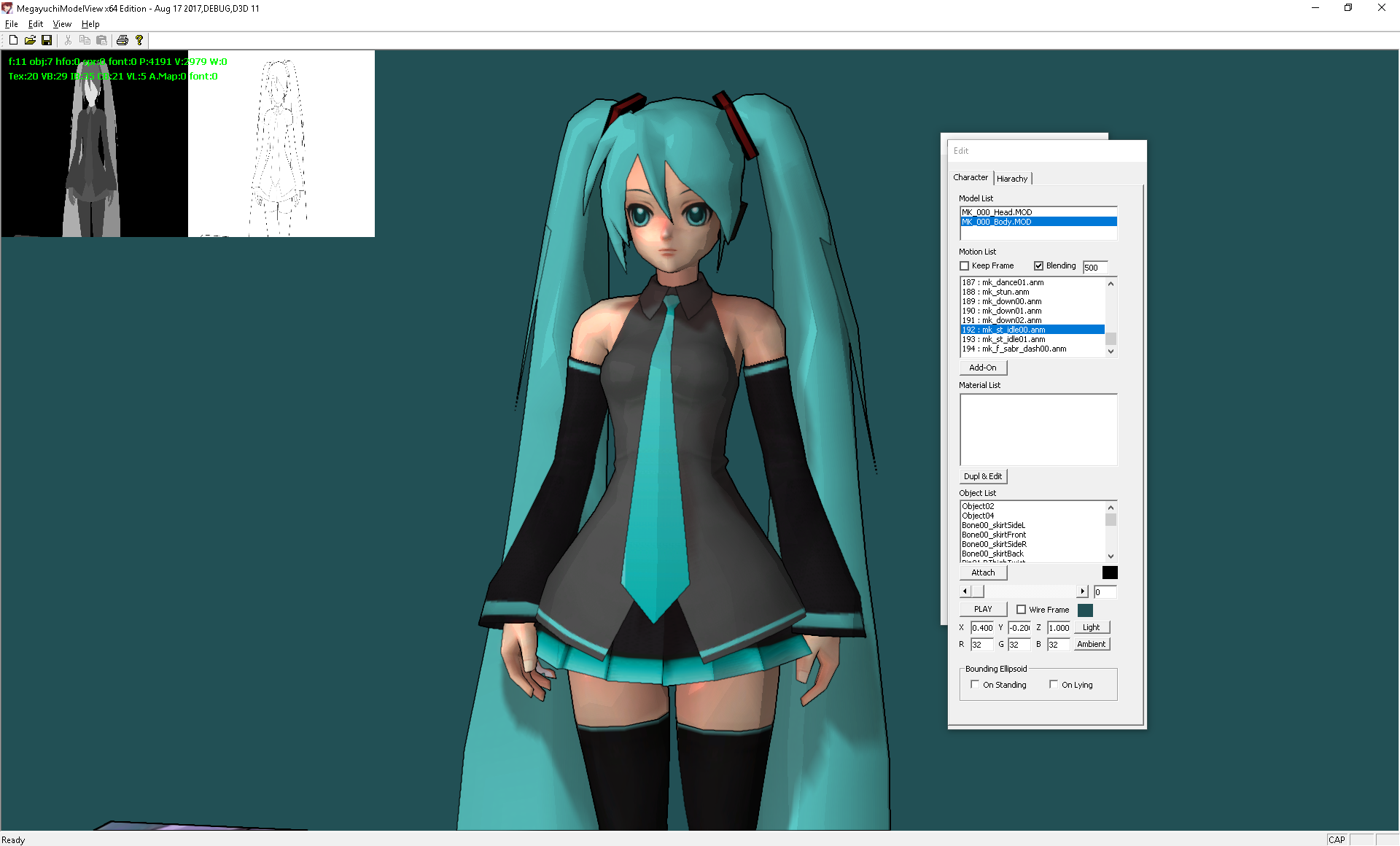The height and width of the screenshot is (846, 1400).
Task: Click the Dupl & Edit button
Action: pos(983,476)
